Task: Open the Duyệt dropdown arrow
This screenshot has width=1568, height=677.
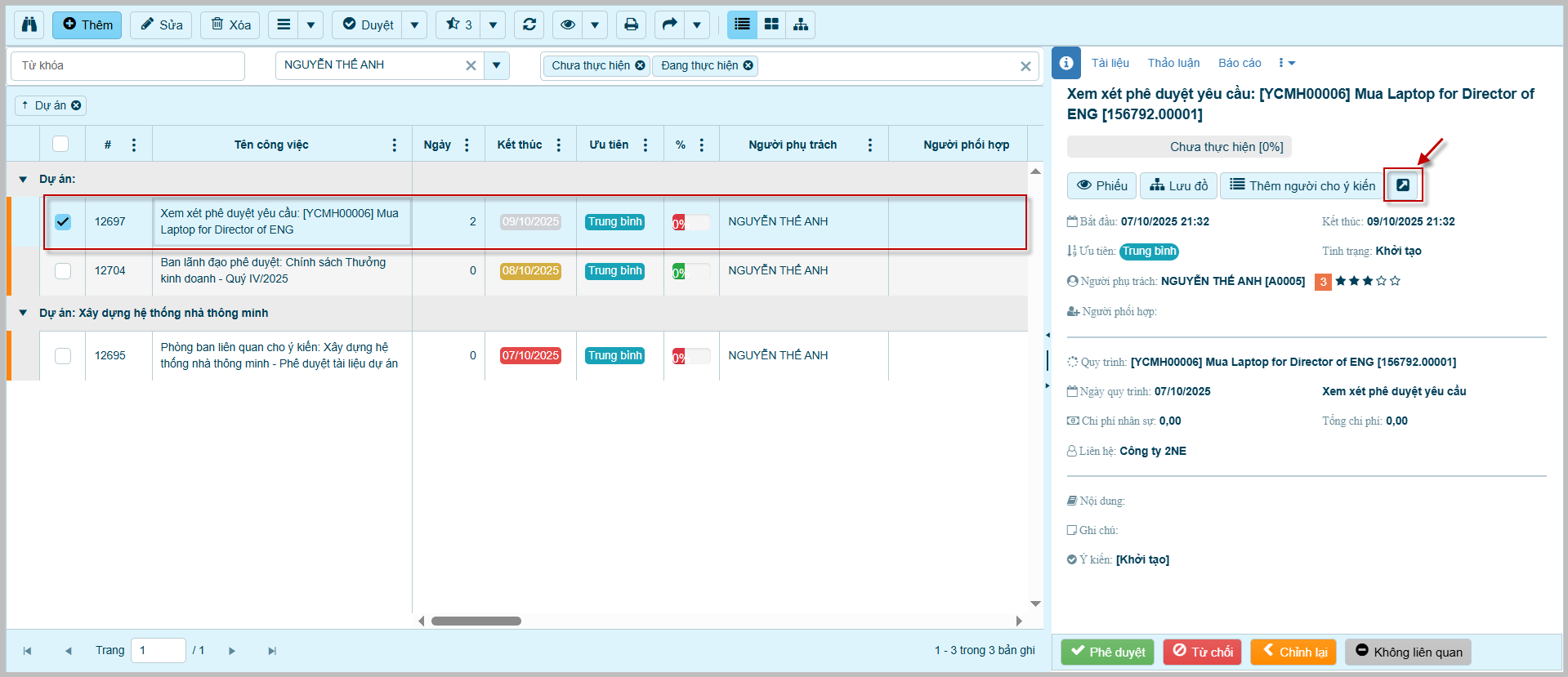Action: [x=414, y=24]
